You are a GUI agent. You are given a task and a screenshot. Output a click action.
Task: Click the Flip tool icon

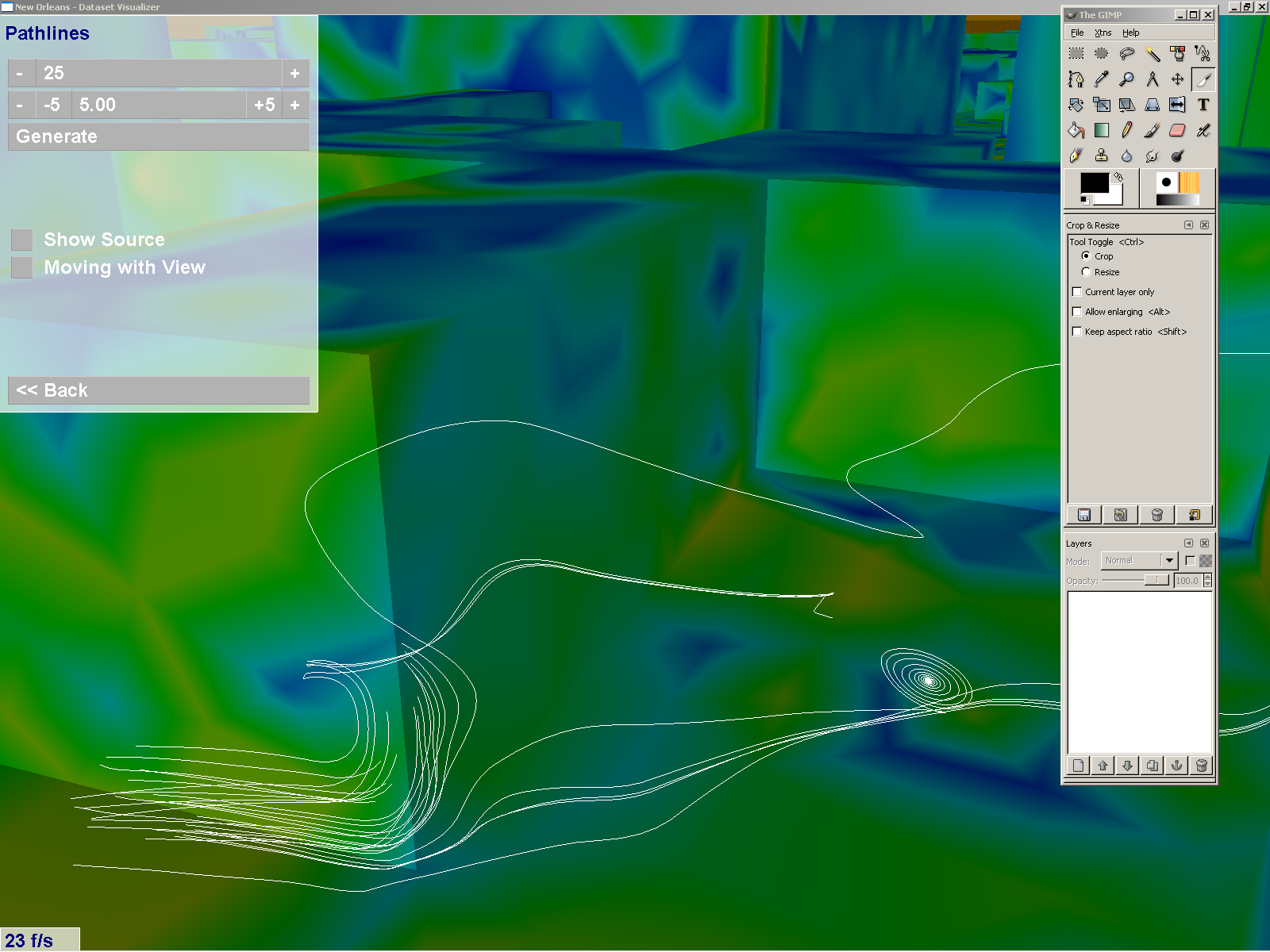pos(1177,105)
